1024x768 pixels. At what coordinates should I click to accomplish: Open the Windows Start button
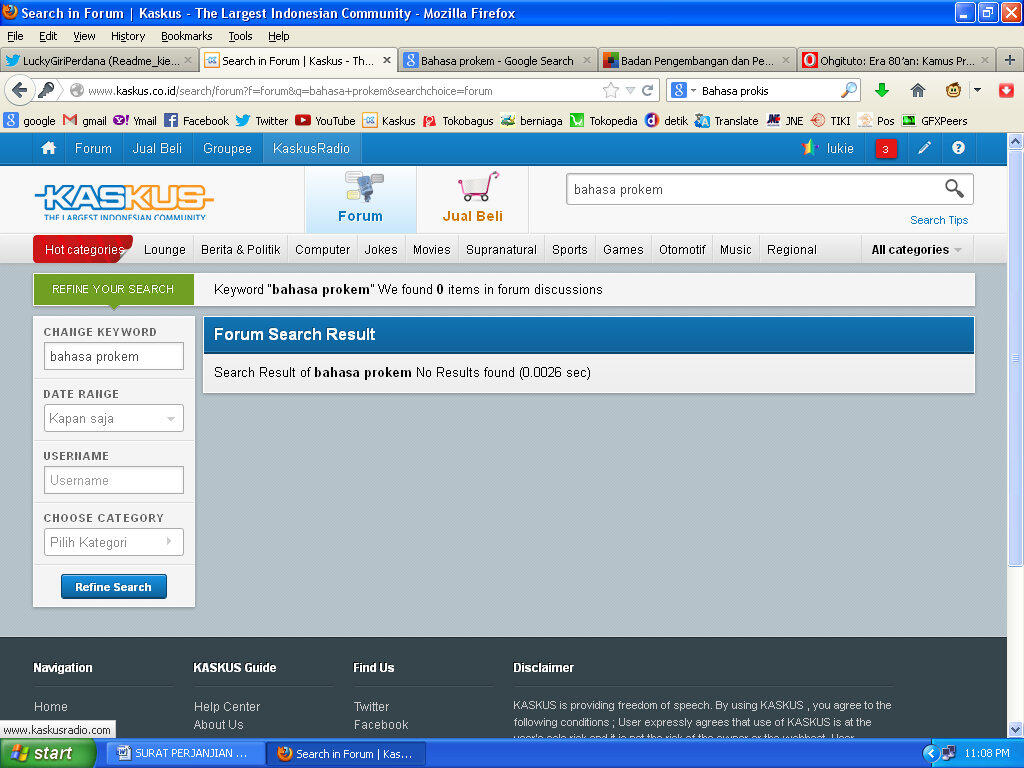coord(48,754)
